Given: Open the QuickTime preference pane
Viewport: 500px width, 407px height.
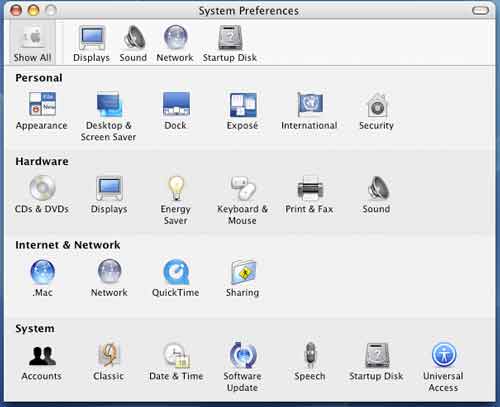Looking at the screenshot, I should [x=176, y=278].
